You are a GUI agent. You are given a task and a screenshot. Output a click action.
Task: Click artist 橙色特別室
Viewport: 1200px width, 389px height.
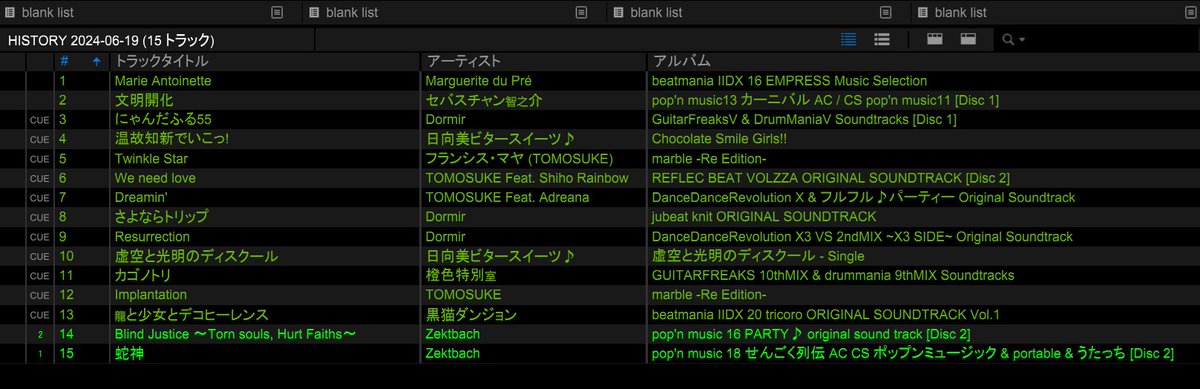[461, 276]
